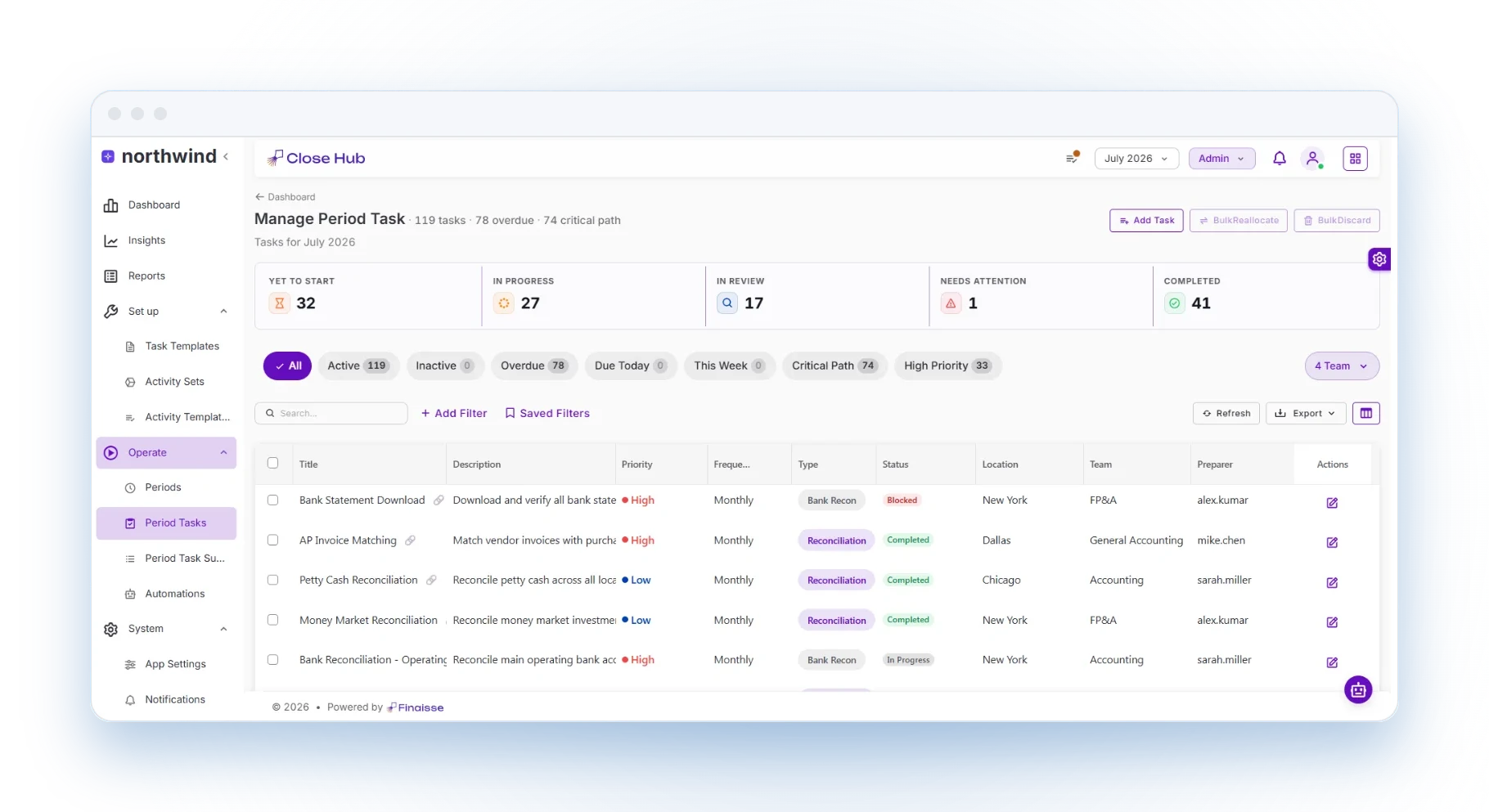The width and height of the screenshot is (1489, 812).
Task: Tick the select-all header checkbox
Action: [x=273, y=464]
